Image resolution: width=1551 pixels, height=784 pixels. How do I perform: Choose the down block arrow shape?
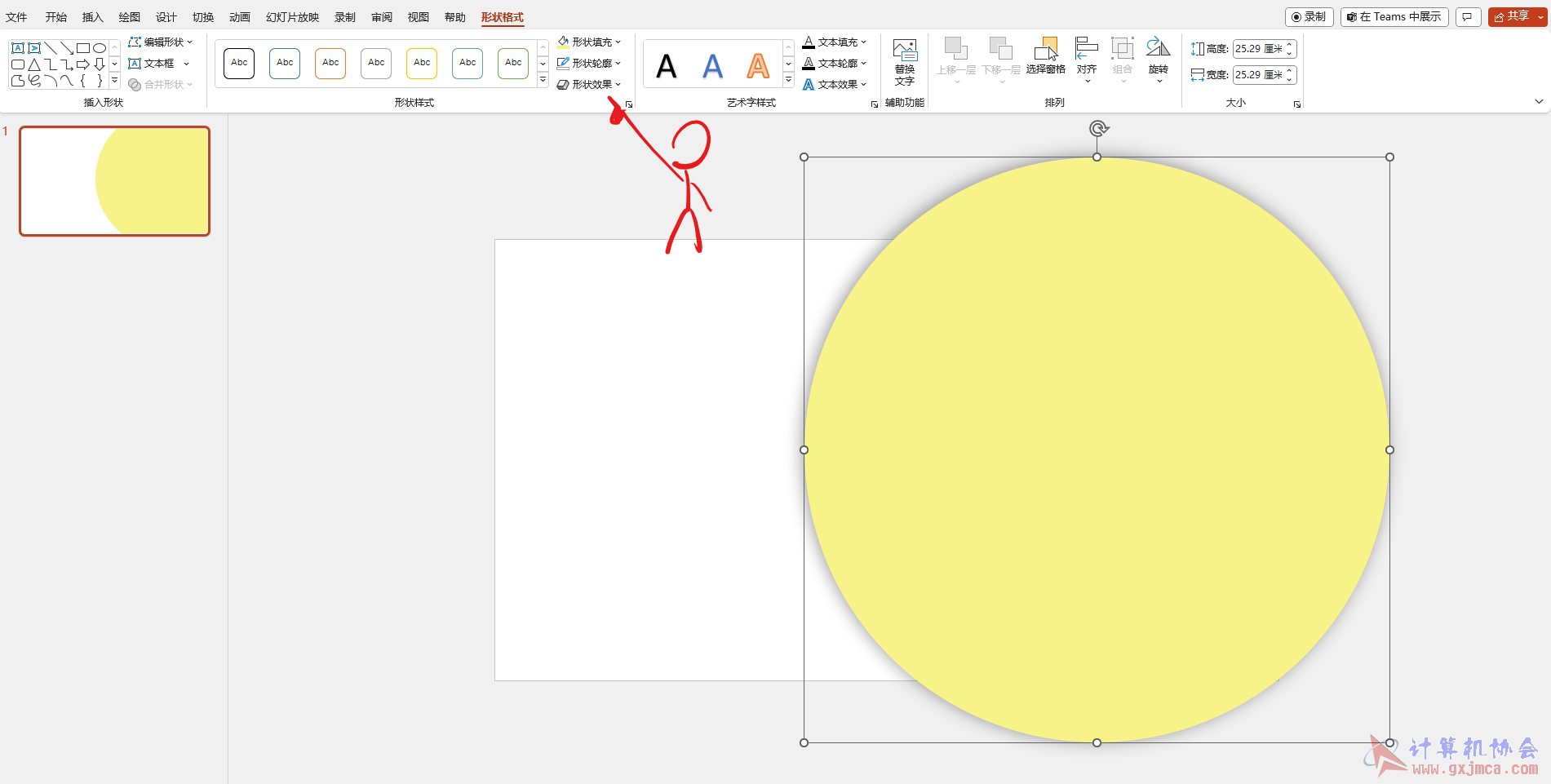pyautogui.click(x=99, y=64)
